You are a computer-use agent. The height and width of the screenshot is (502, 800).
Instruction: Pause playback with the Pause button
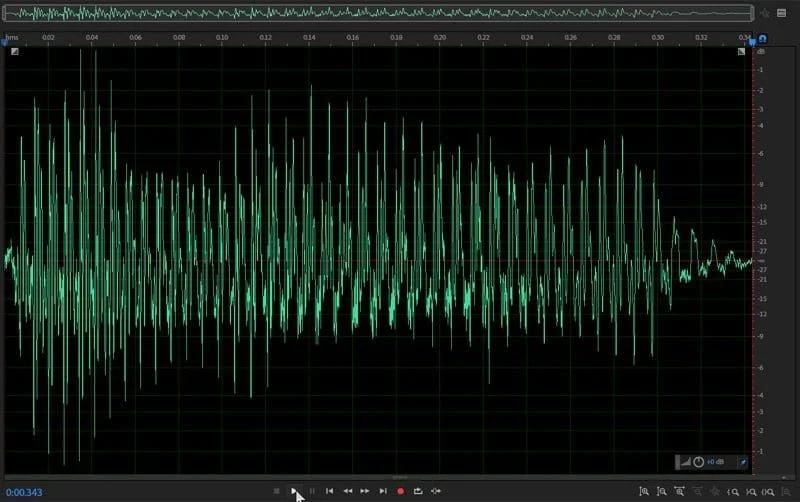click(312, 491)
